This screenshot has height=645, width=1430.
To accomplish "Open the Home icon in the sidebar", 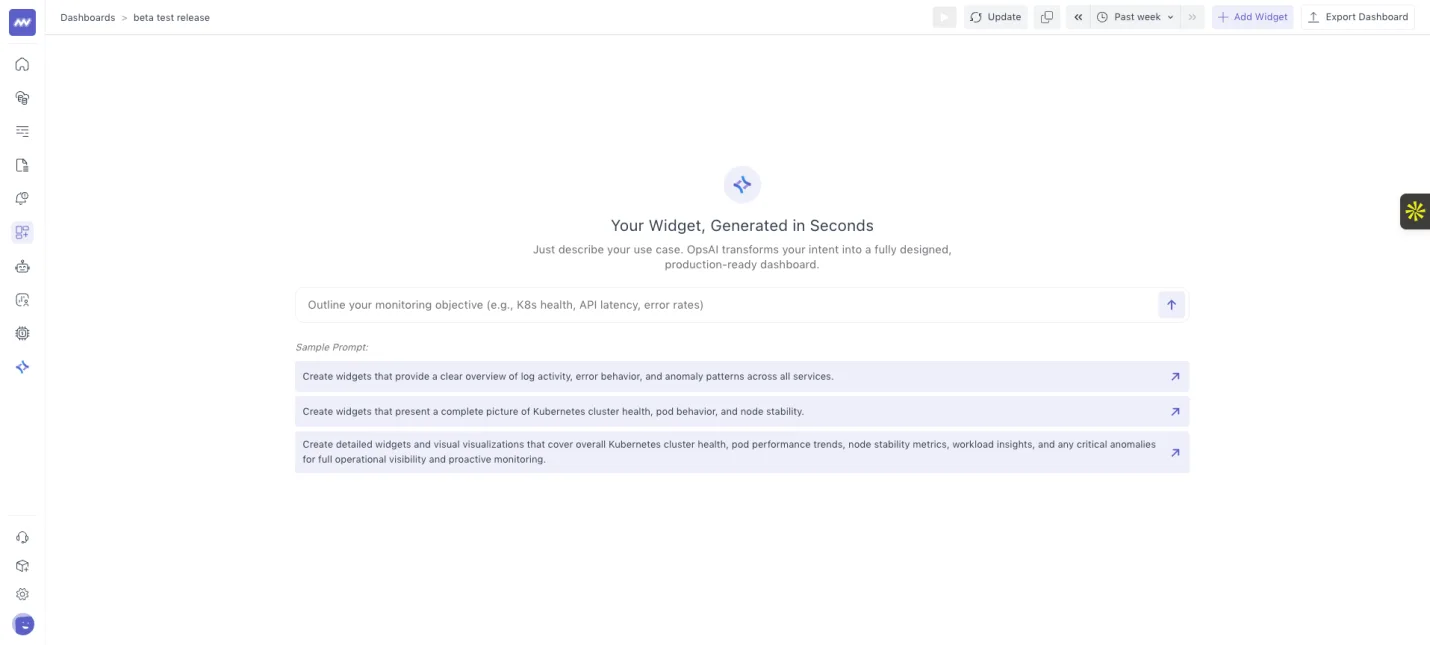I will pos(22,64).
